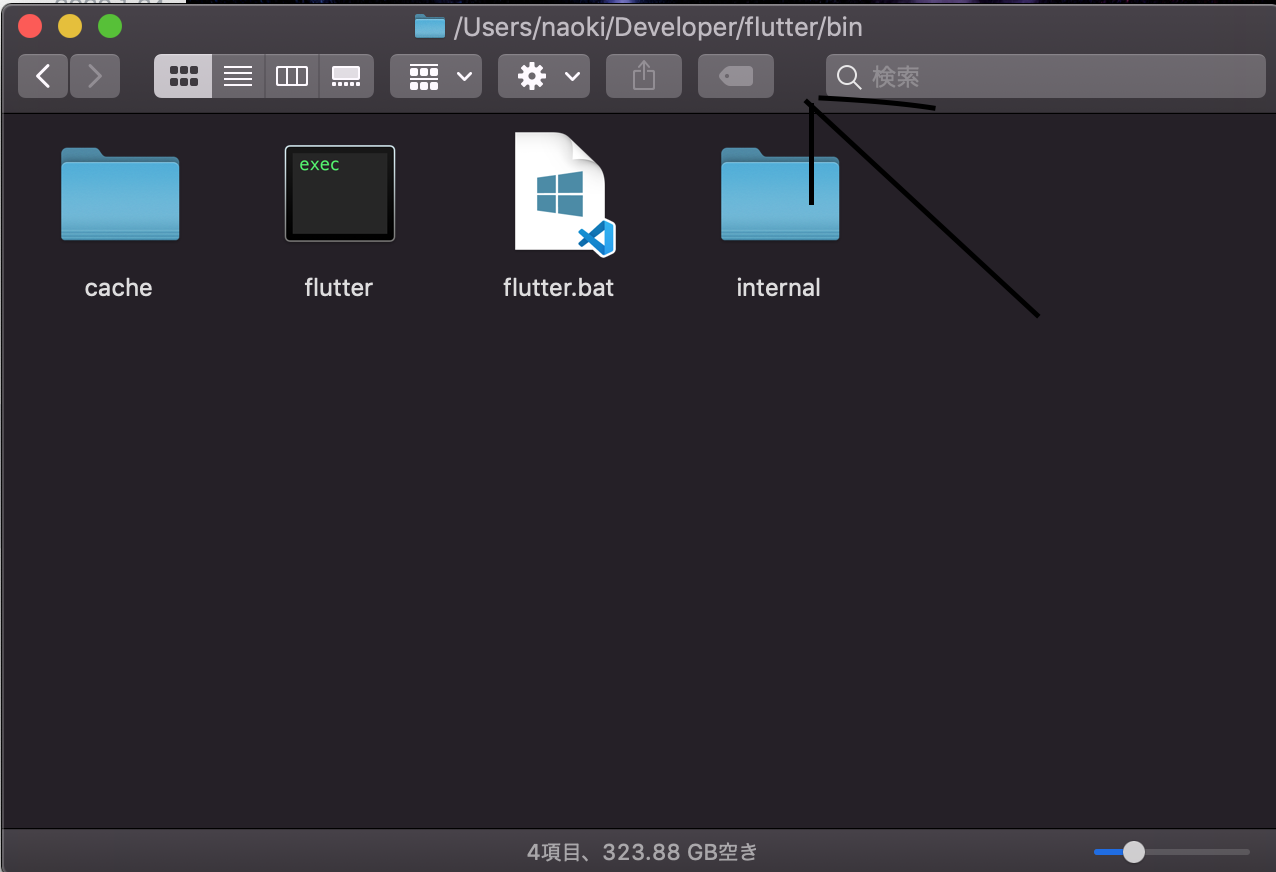Click the Edit Tags toolbar button
The height and width of the screenshot is (872, 1276).
(x=736, y=76)
